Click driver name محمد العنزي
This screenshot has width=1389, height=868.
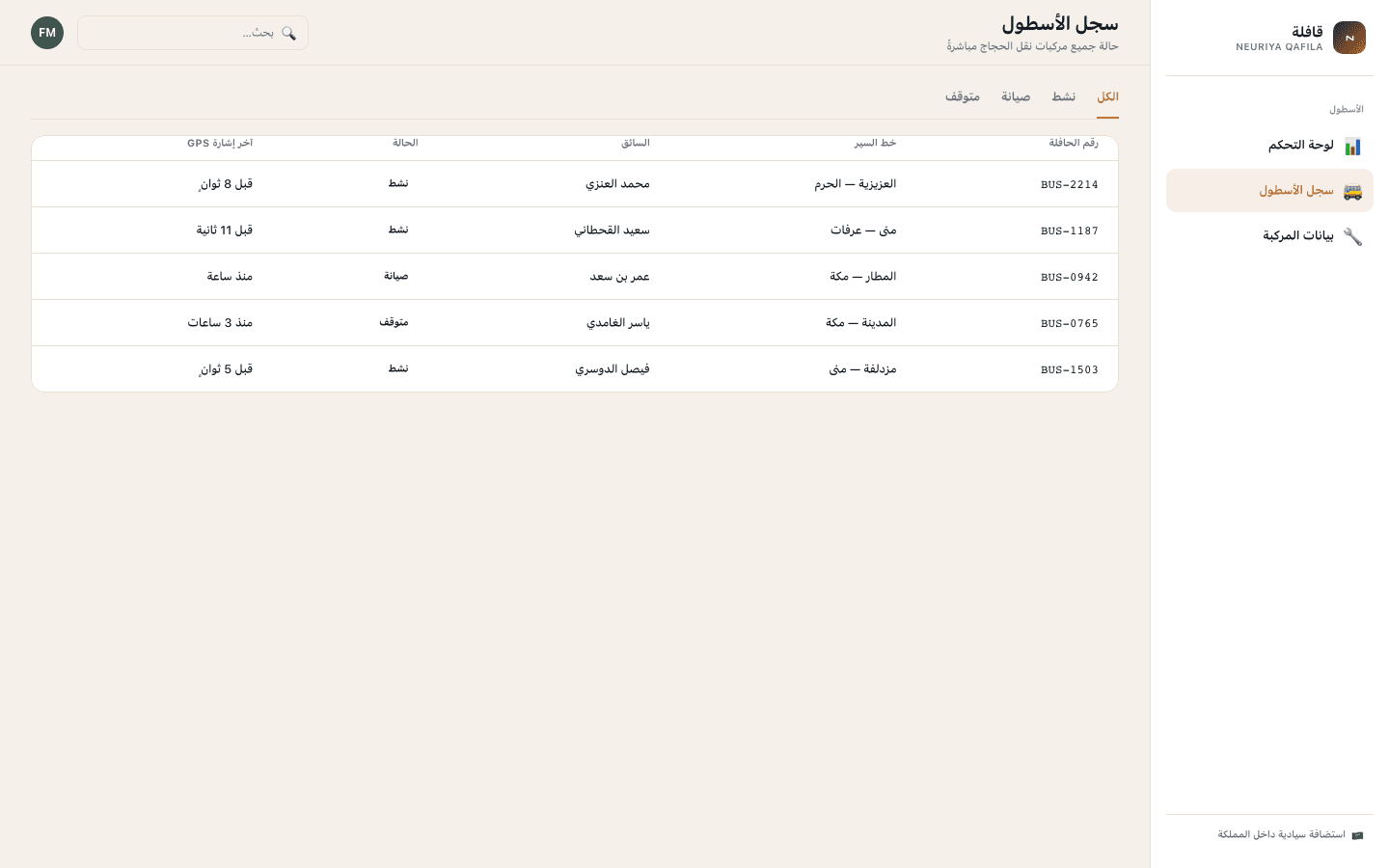(x=617, y=184)
